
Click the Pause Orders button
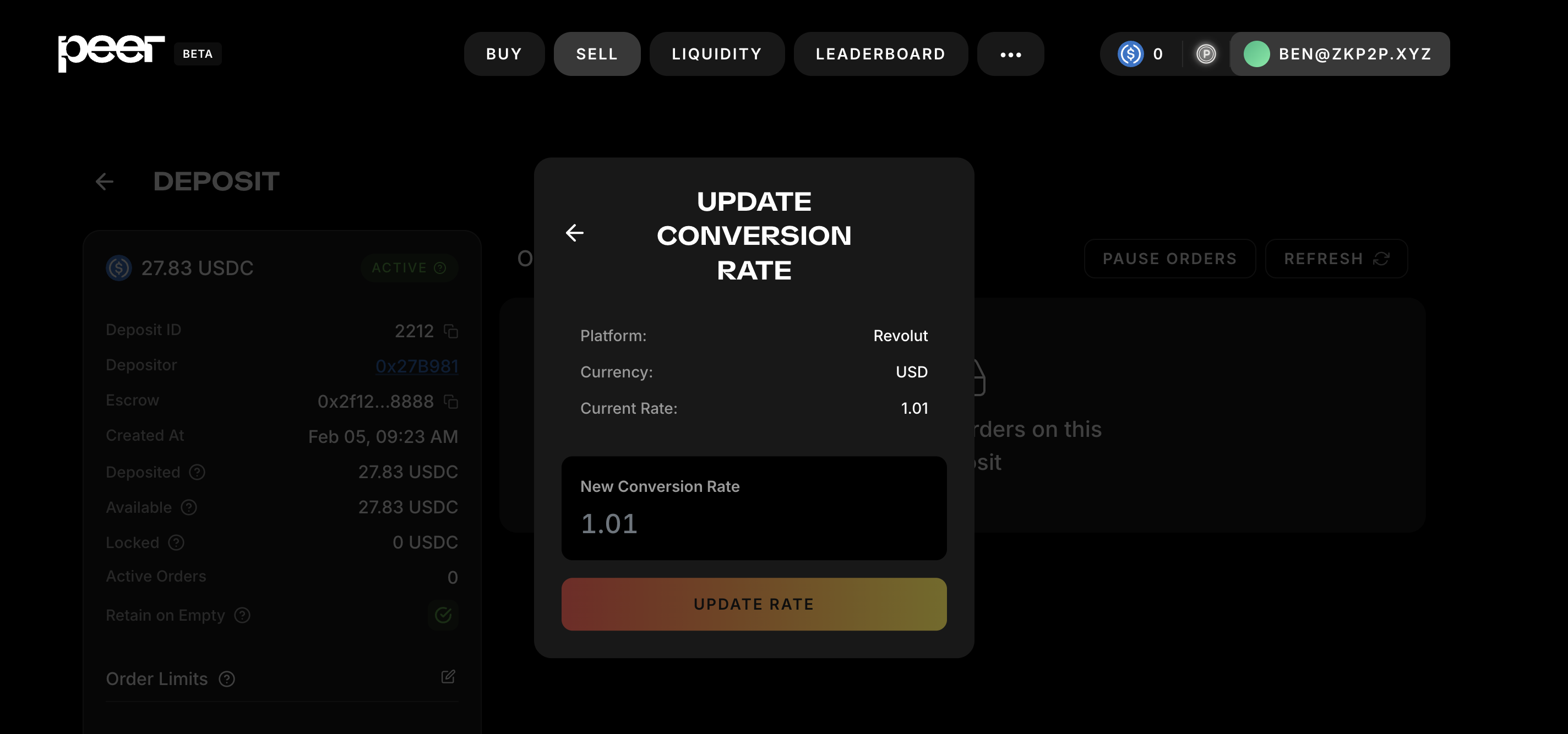coord(1169,259)
